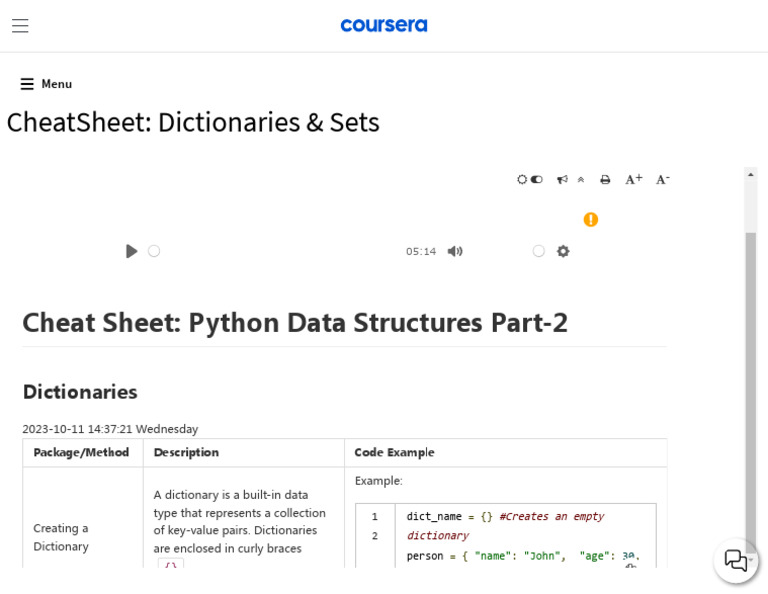The image size is (768, 594).
Task: Open the top-left hamburger navigation icon
Action: coord(20,26)
